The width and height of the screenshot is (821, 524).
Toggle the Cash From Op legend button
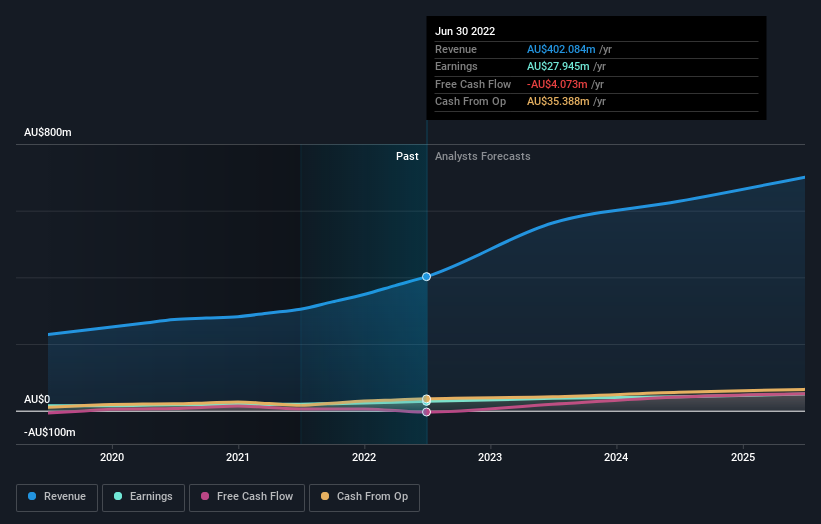[364, 497]
